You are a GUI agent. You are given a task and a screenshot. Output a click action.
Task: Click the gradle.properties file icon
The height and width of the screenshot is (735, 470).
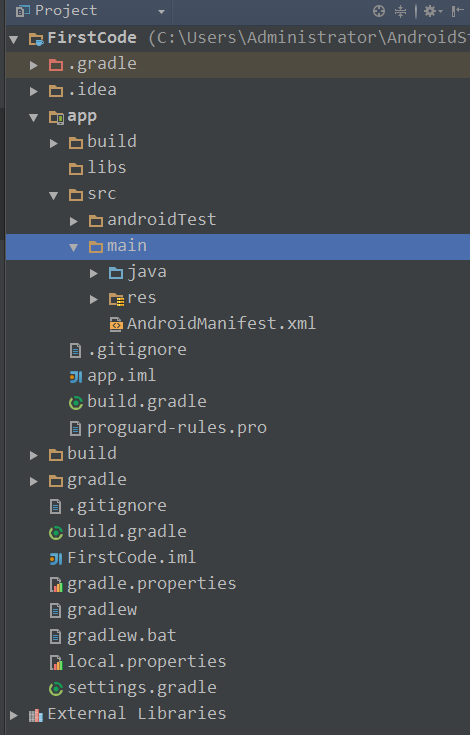click(56, 584)
